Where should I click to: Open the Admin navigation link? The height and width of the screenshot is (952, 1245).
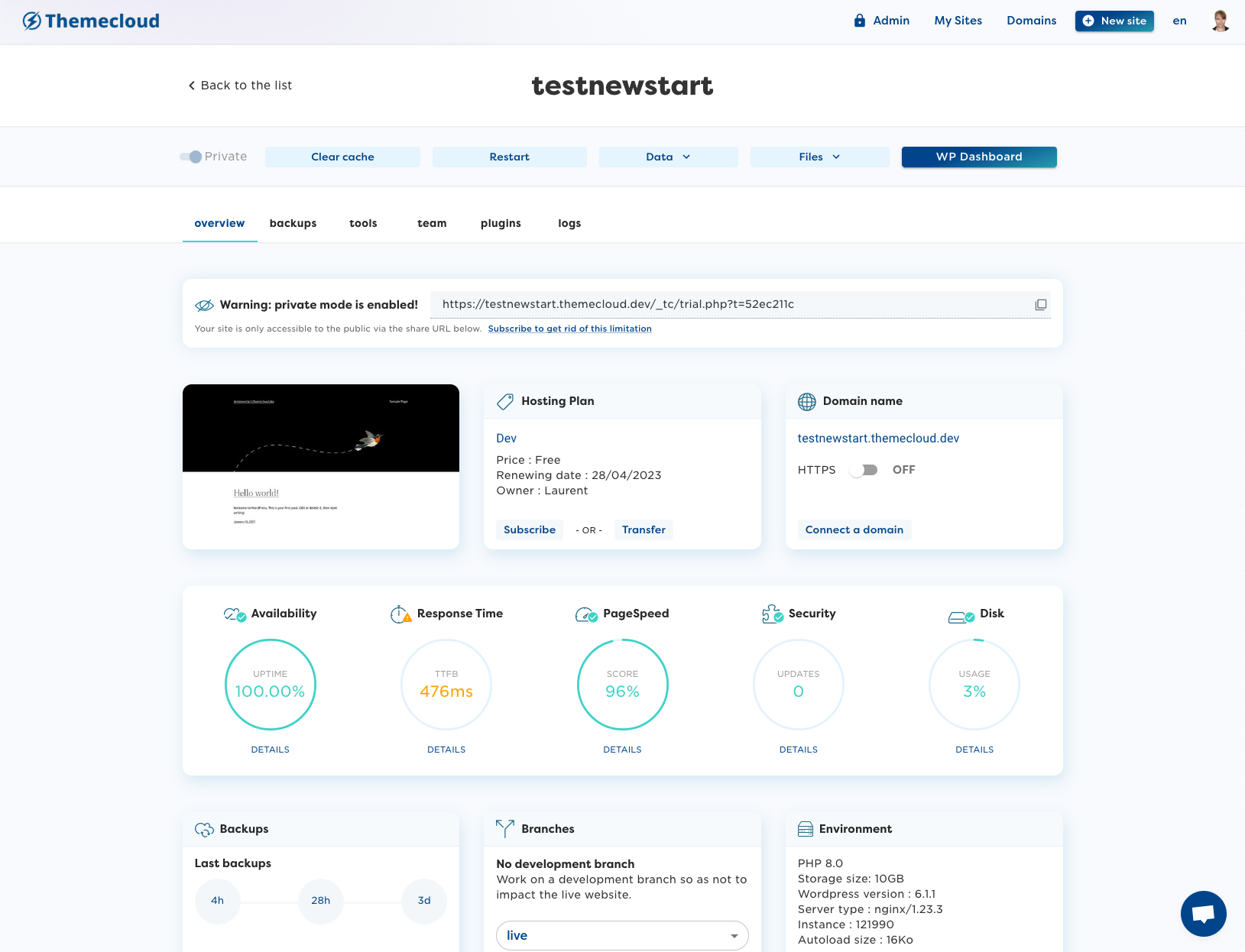[882, 21]
